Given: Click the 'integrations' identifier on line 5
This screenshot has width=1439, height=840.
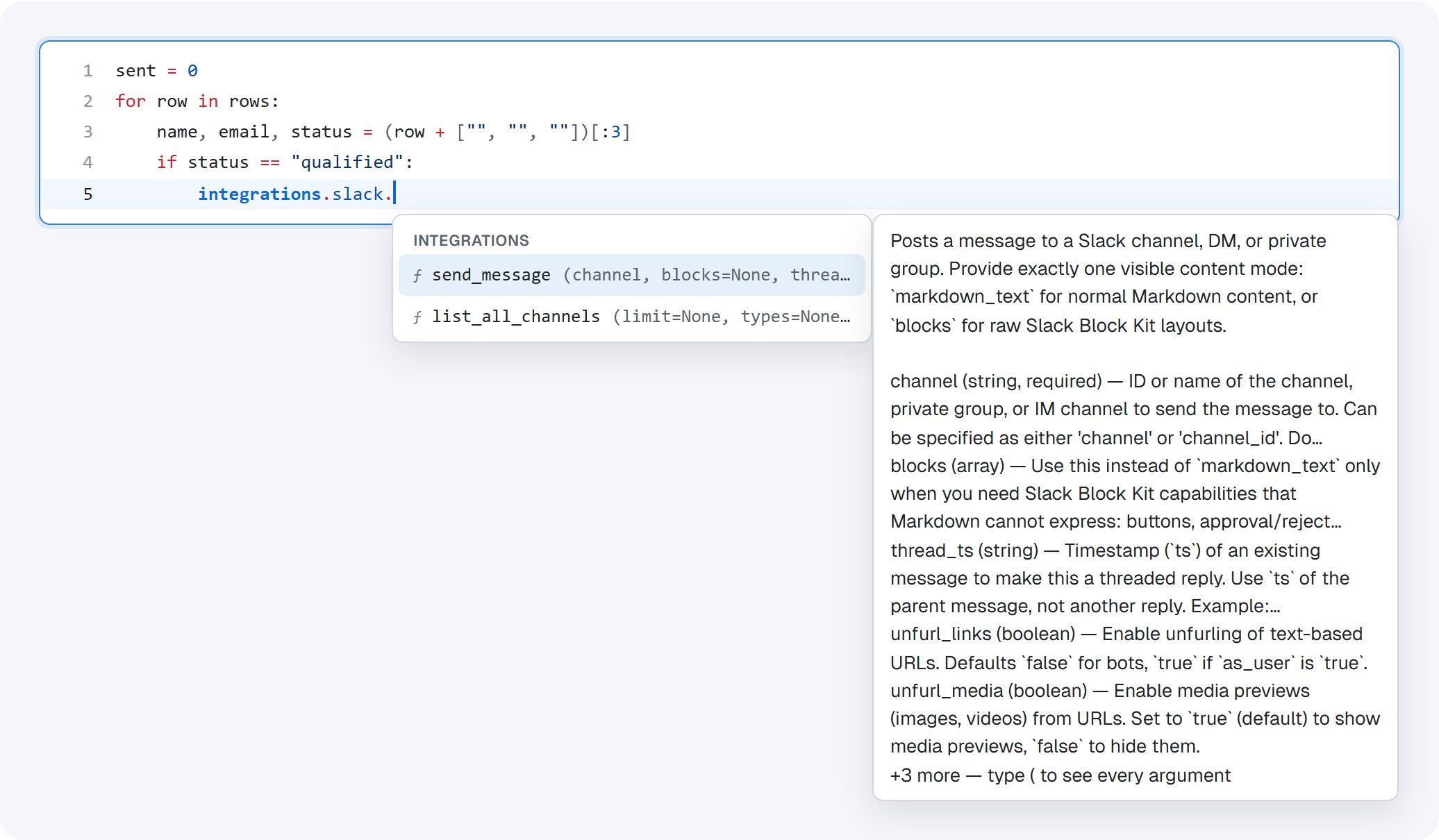Looking at the screenshot, I should tap(259, 194).
